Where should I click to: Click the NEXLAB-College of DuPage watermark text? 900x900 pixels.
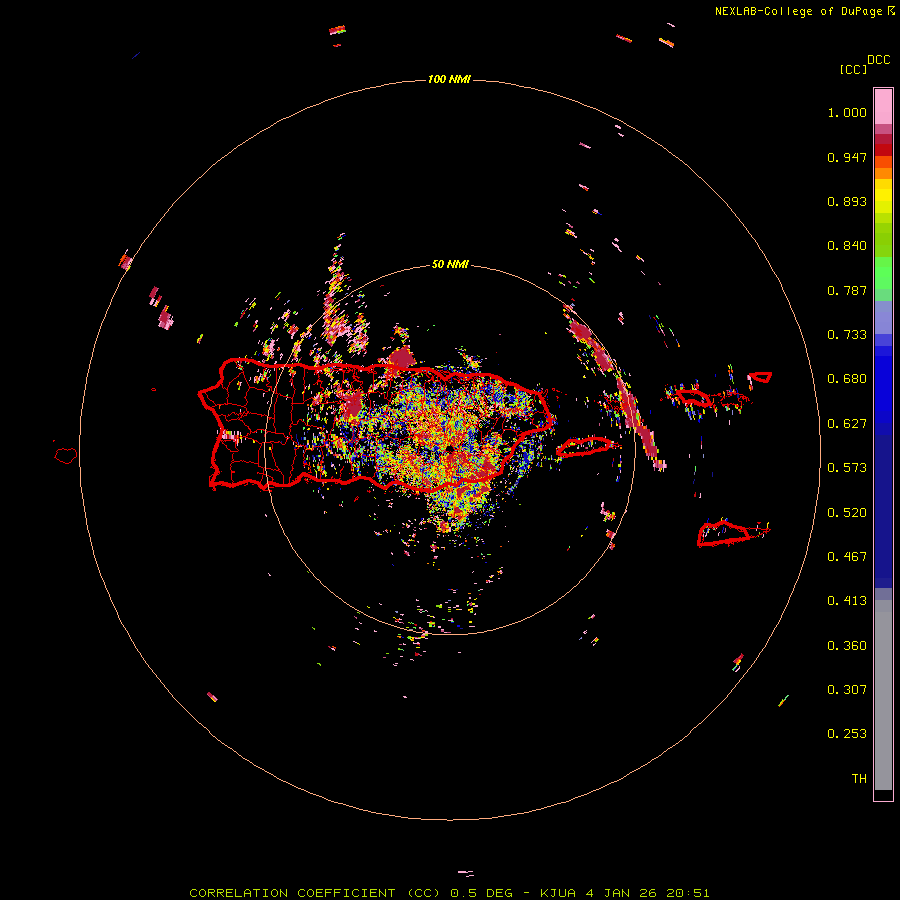coord(805,11)
